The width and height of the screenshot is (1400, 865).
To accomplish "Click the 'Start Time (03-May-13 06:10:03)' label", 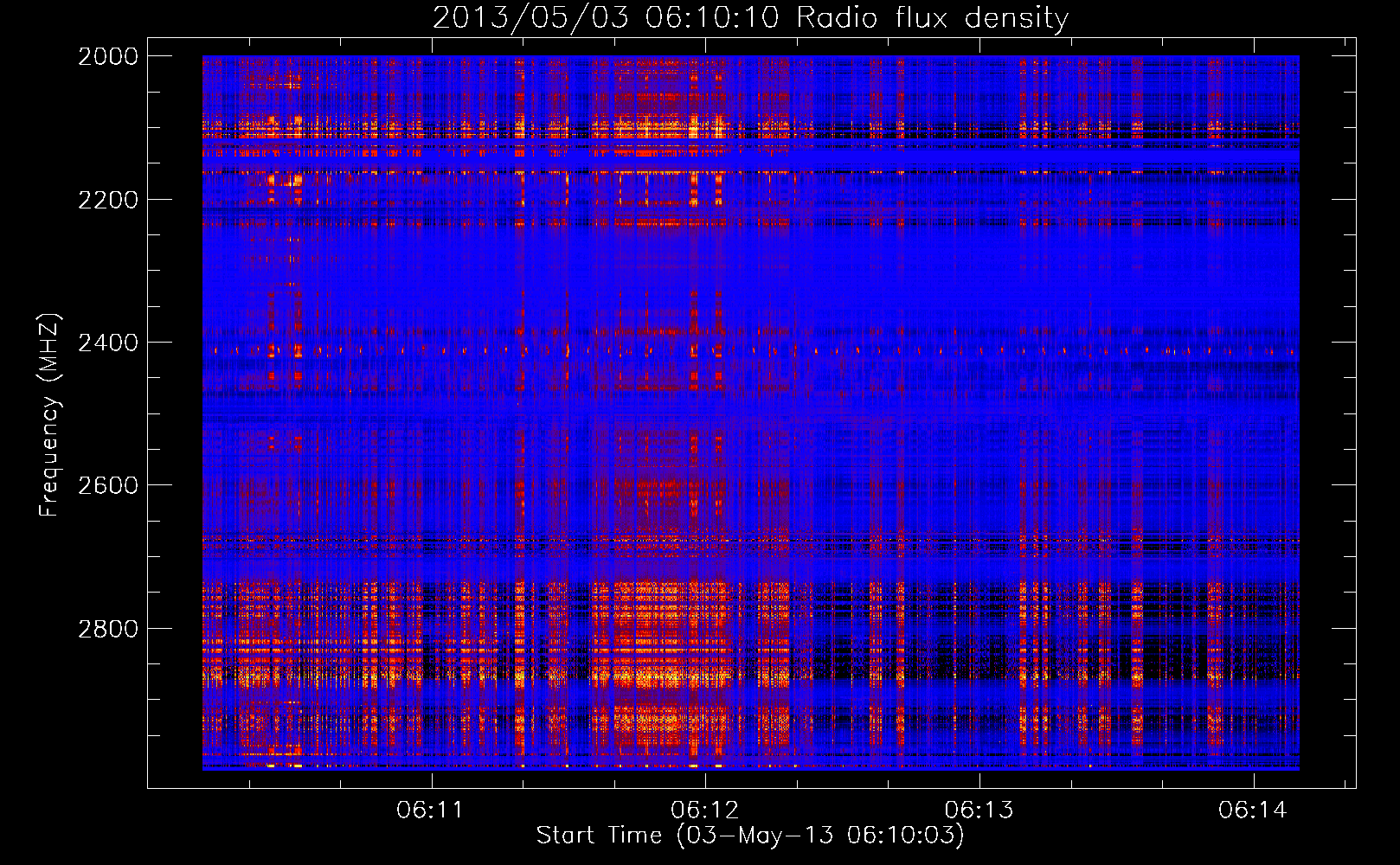I will [x=750, y=836].
